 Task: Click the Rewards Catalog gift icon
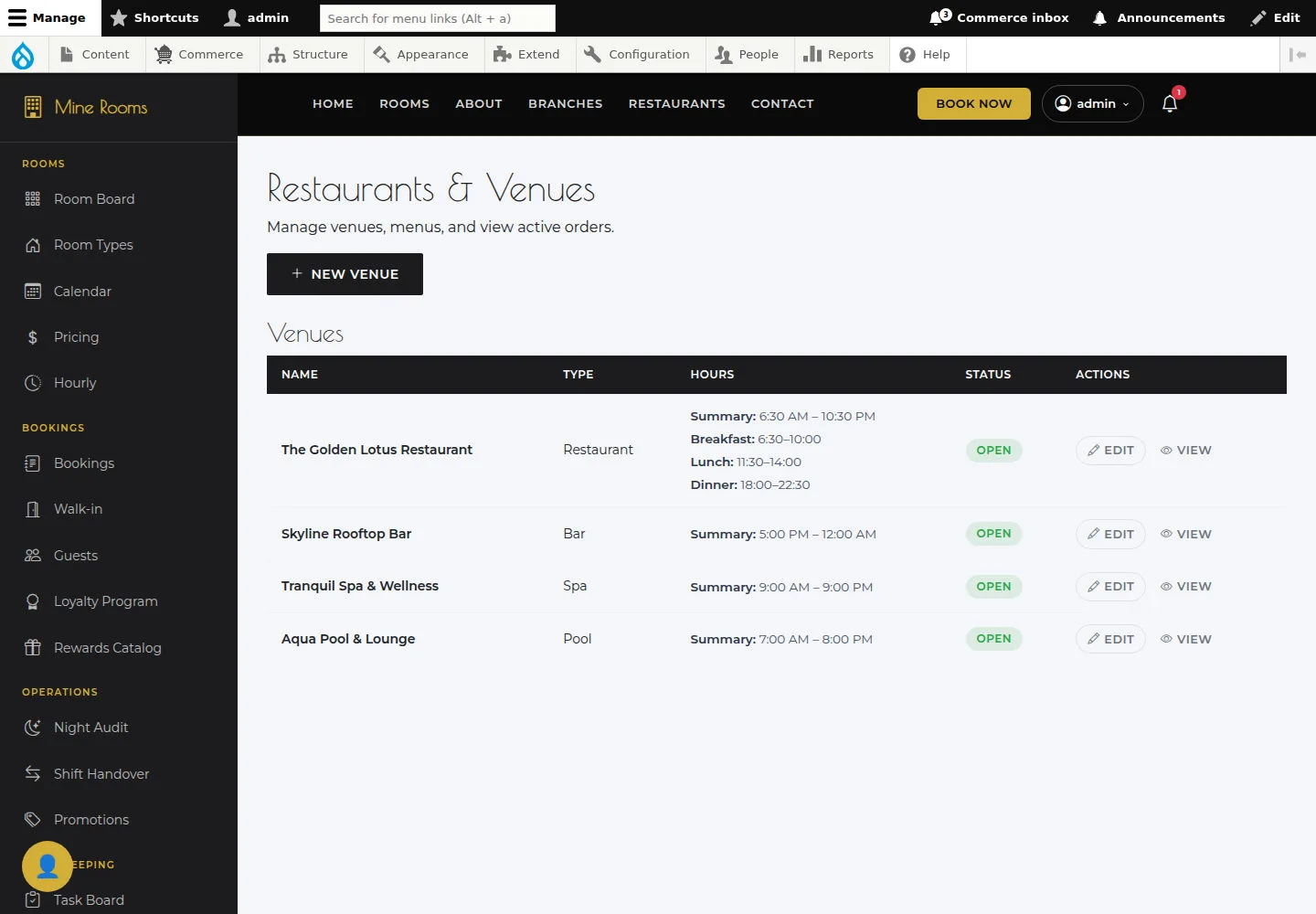pos(33,648)
